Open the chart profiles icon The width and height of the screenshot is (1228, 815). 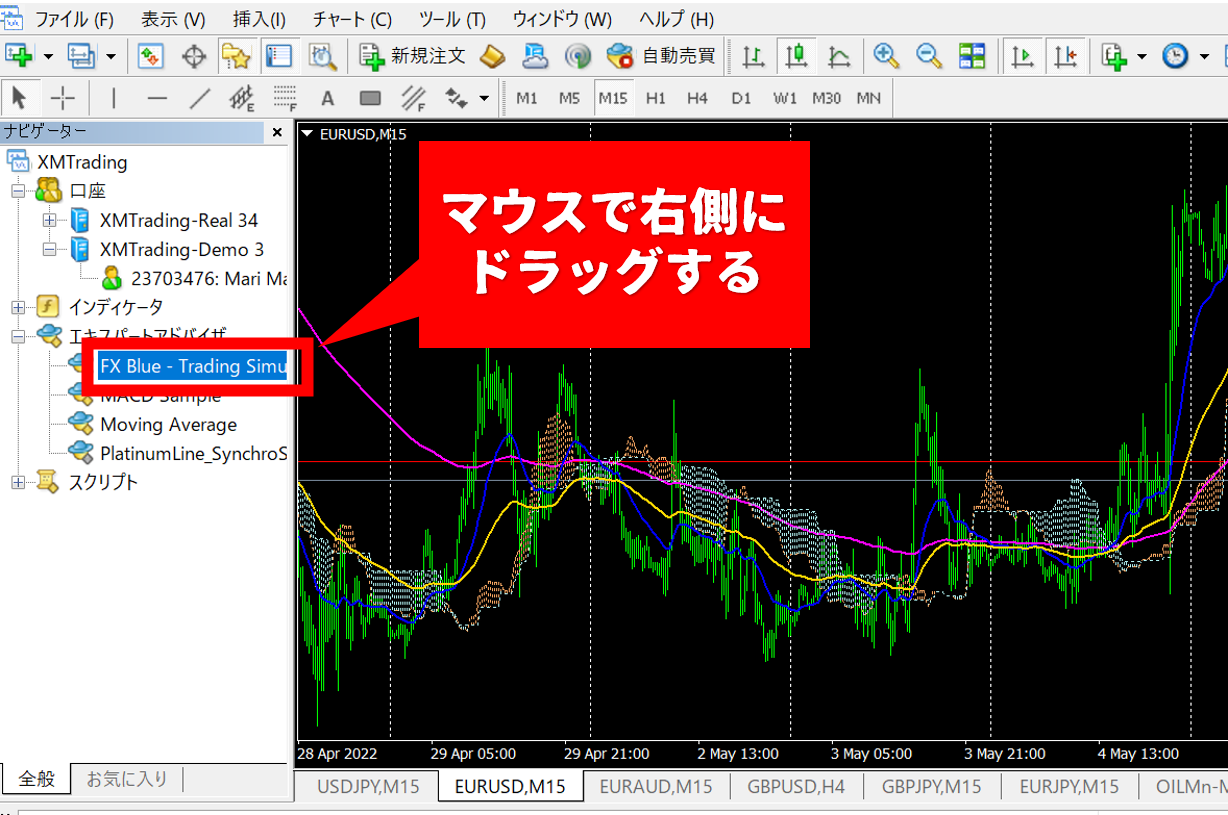click(80, 56)
